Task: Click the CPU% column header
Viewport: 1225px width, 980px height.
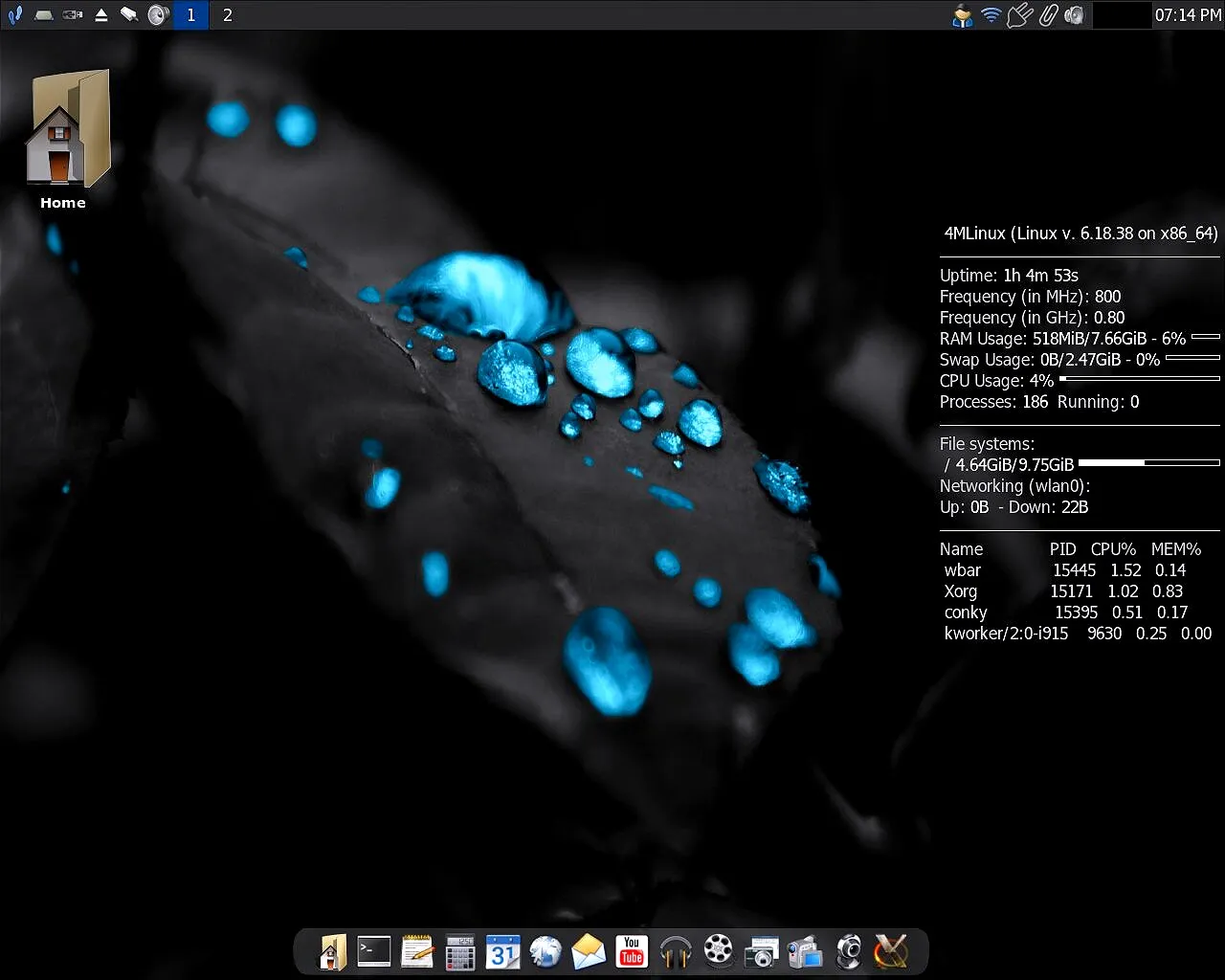Action: (x=1113, y=549)
